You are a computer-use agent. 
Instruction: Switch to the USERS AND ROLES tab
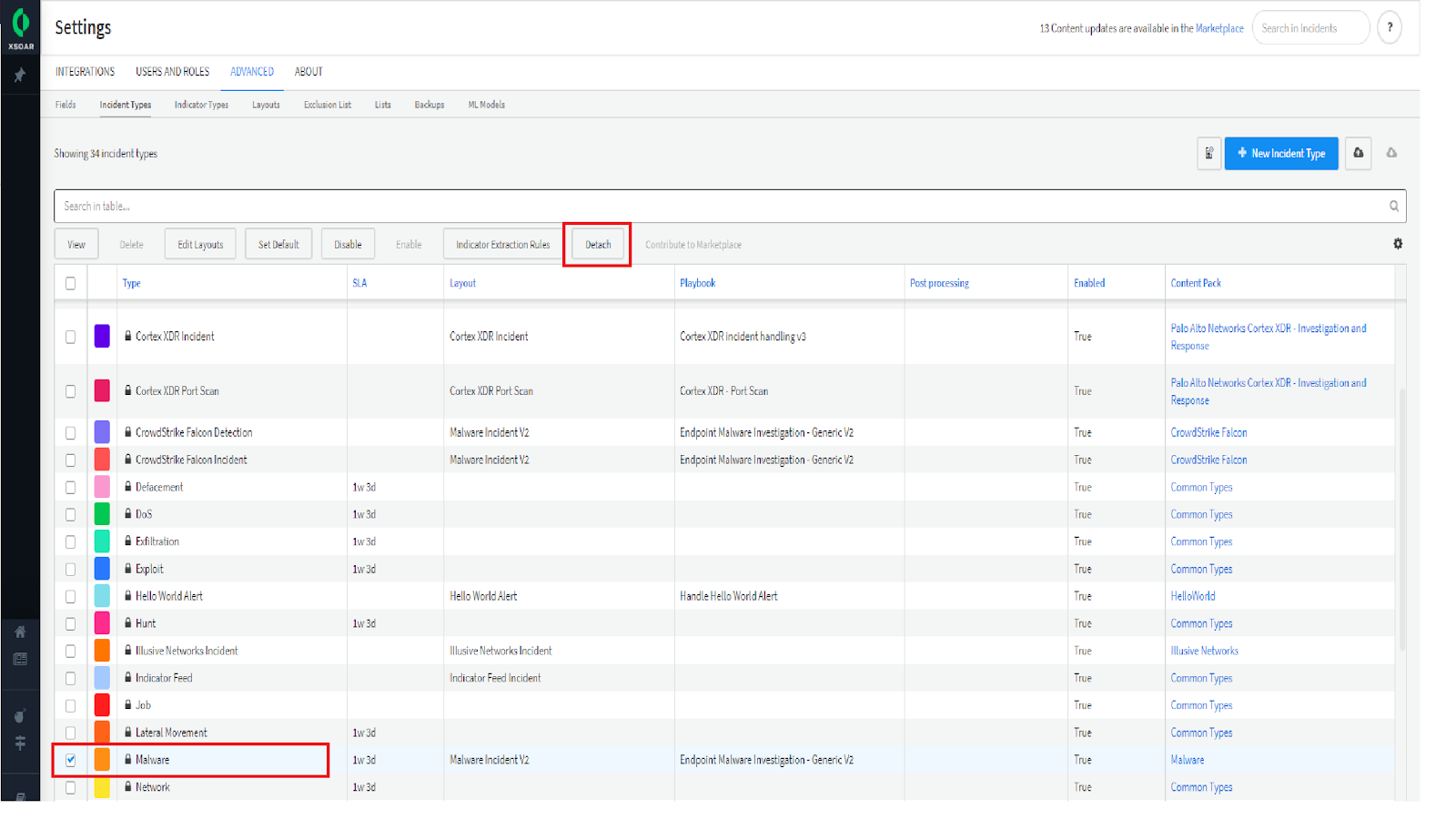pos(172,72)
